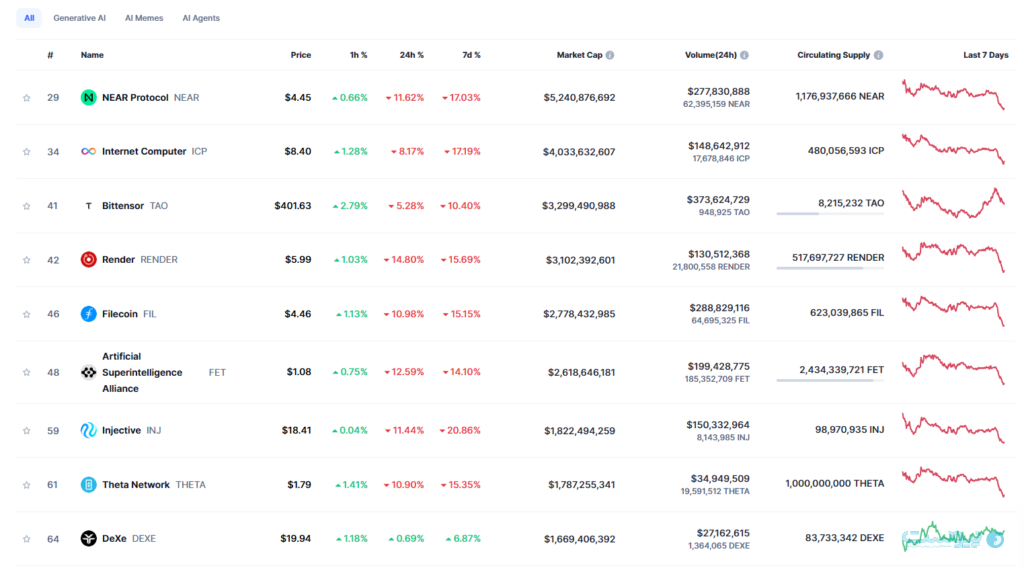
Task: Open the Bittensor coin page
Action: (x=123, y=206)
